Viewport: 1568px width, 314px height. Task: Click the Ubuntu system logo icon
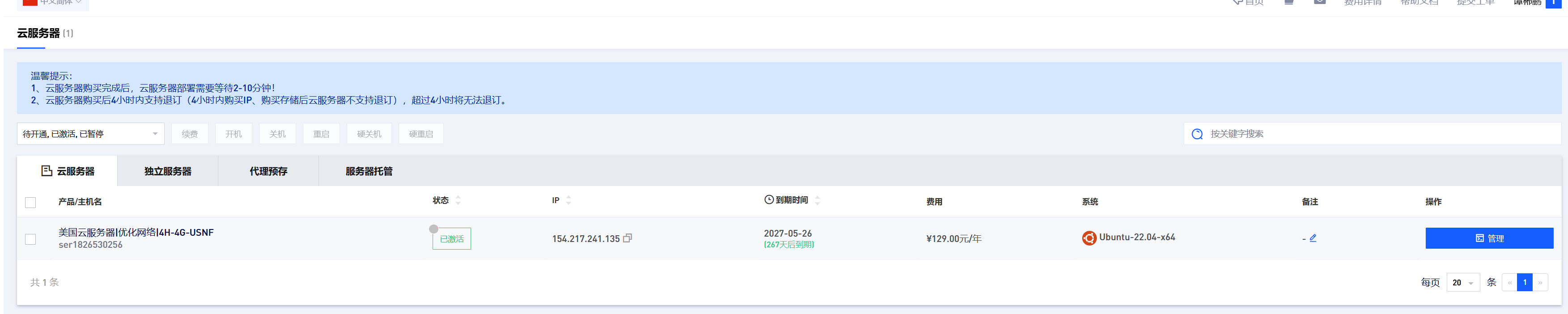[x=1089, y=238]
